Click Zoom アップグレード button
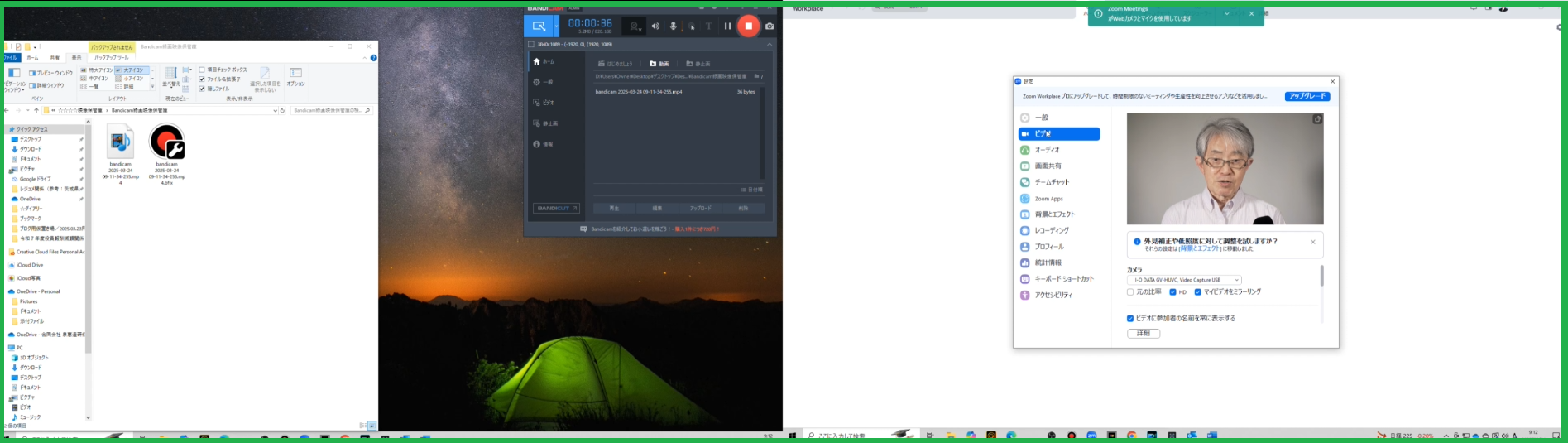 click(x=1307, y=96)
